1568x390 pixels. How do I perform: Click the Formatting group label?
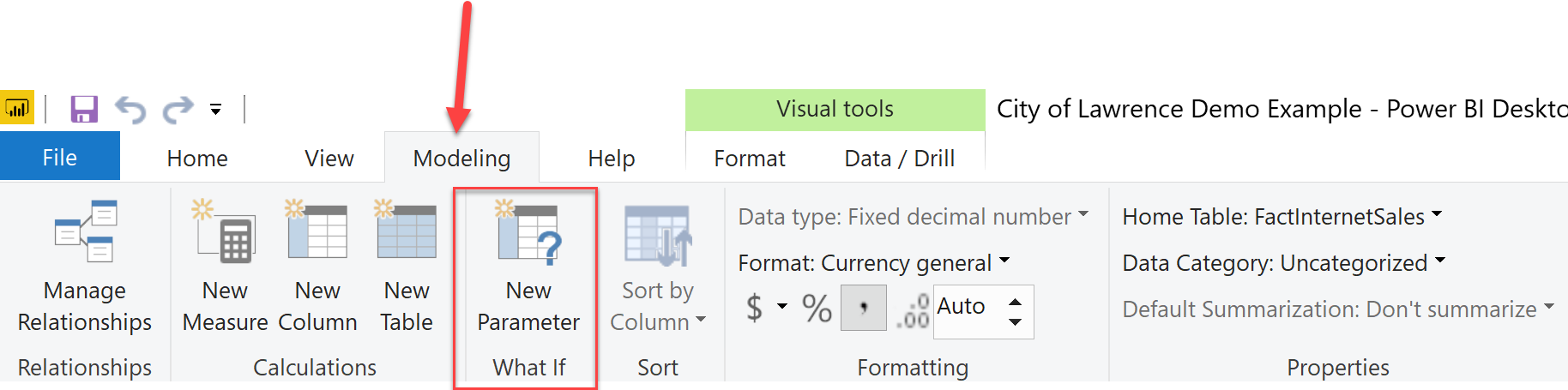click(x=913, y=367)
